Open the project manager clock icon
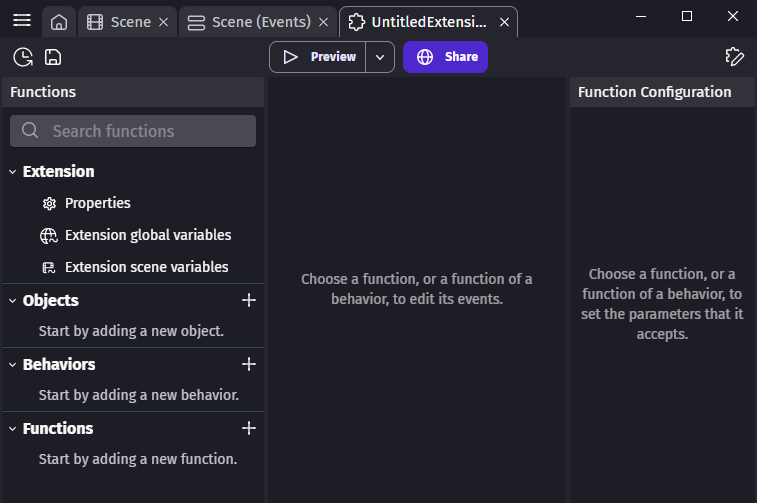The image size is (757, 503). [x=22, y=57]
